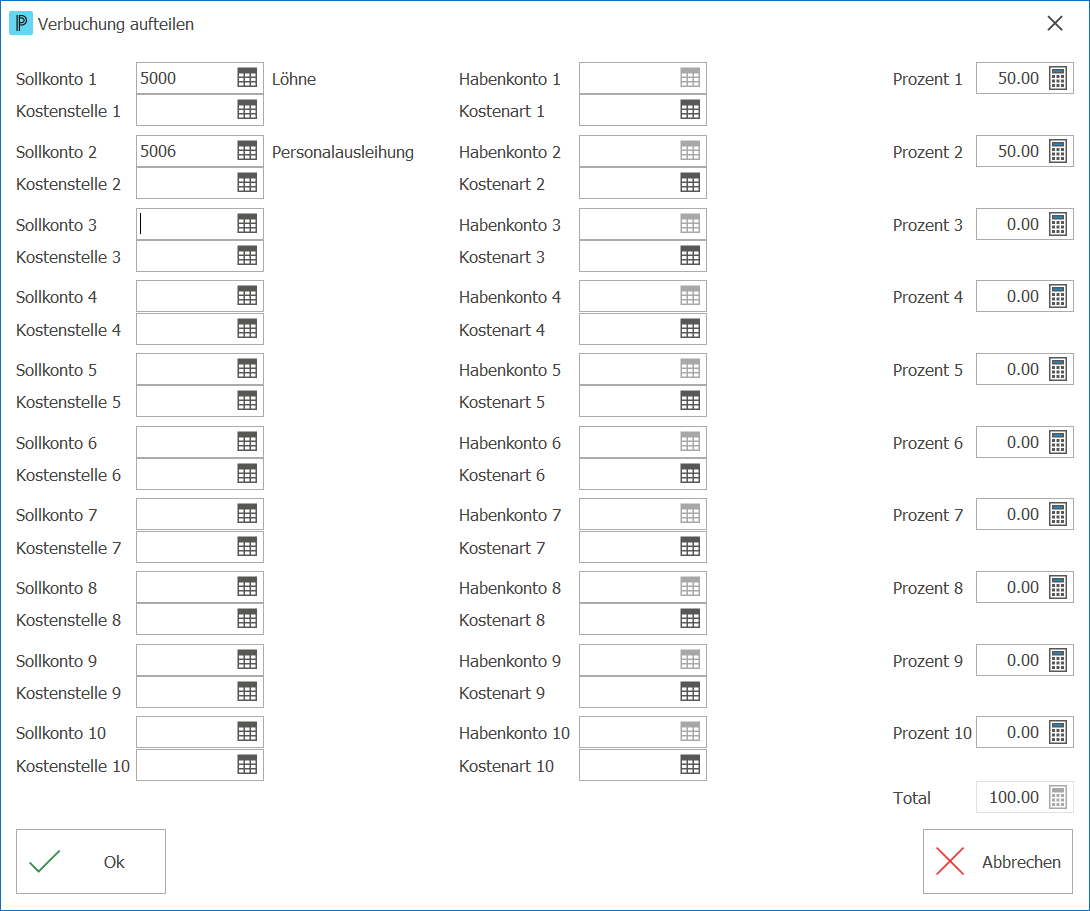The height and width of the screenshot is (911, 1090).
Task: Open lookup table for Kostenart 5
Action: [x=690, y=401]
